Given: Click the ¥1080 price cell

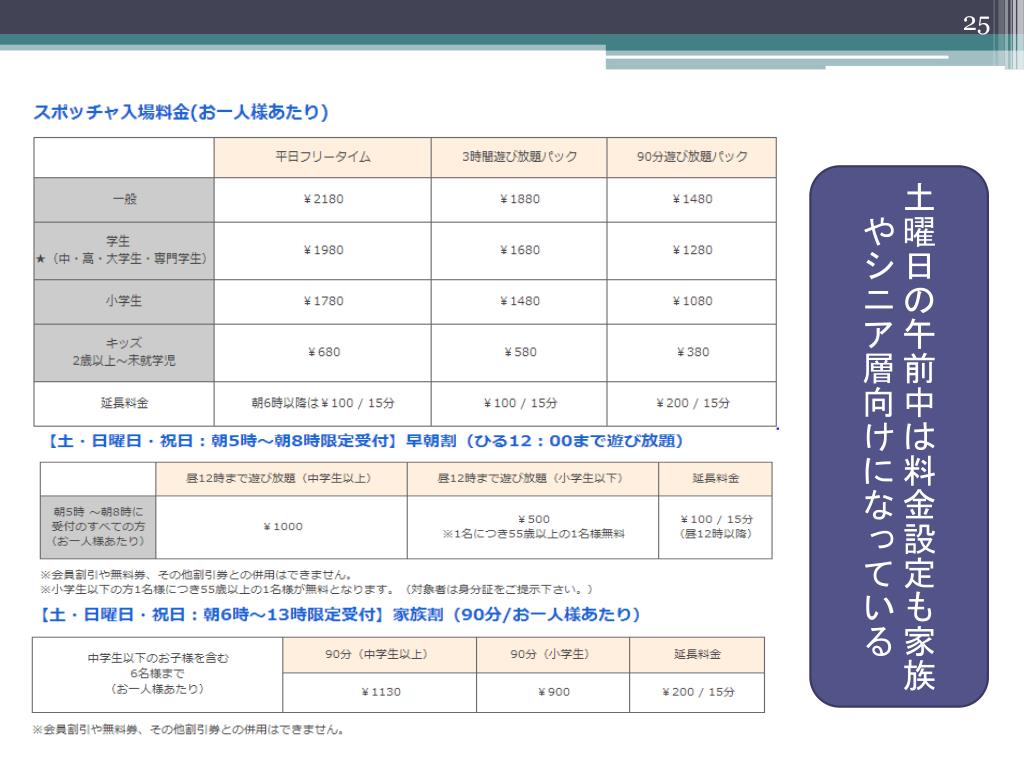Looking at the screenshot, I should click(692, 302).
